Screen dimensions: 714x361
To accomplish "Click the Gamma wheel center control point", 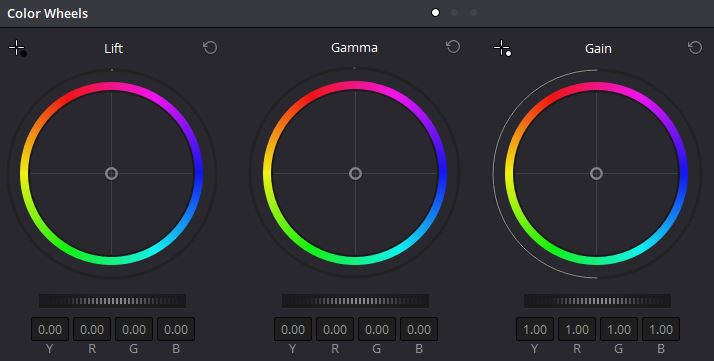I will point(356,173).
